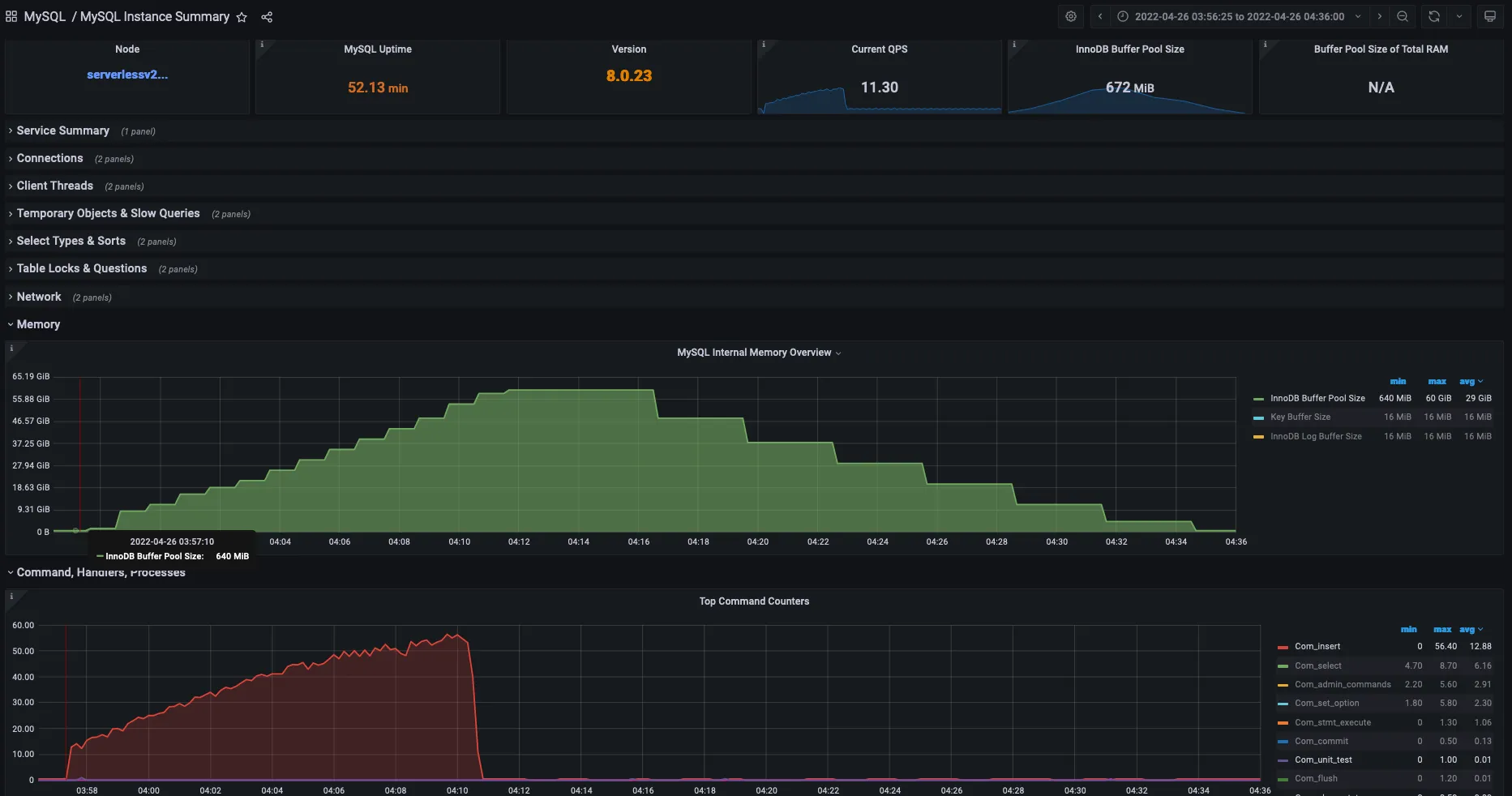The image size is (1512, 796).
Task: Sort memory legend by avg column
Action: (1468, 382)
